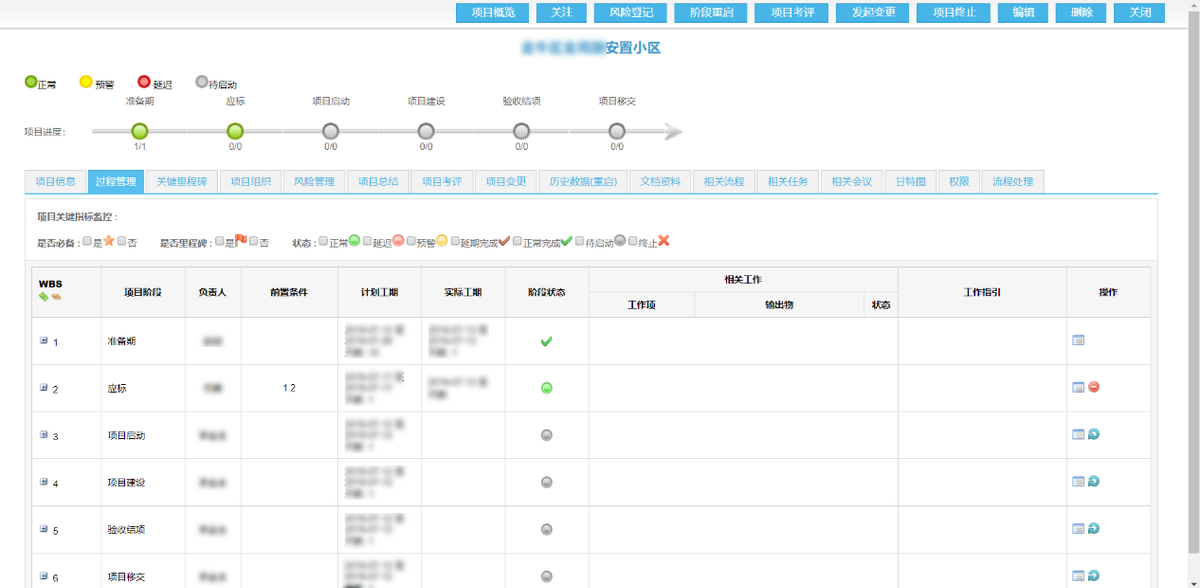Click the start arrow icon in 项目建设 row
Viewport: 1200px width, 588px height.
(1094, 481)
